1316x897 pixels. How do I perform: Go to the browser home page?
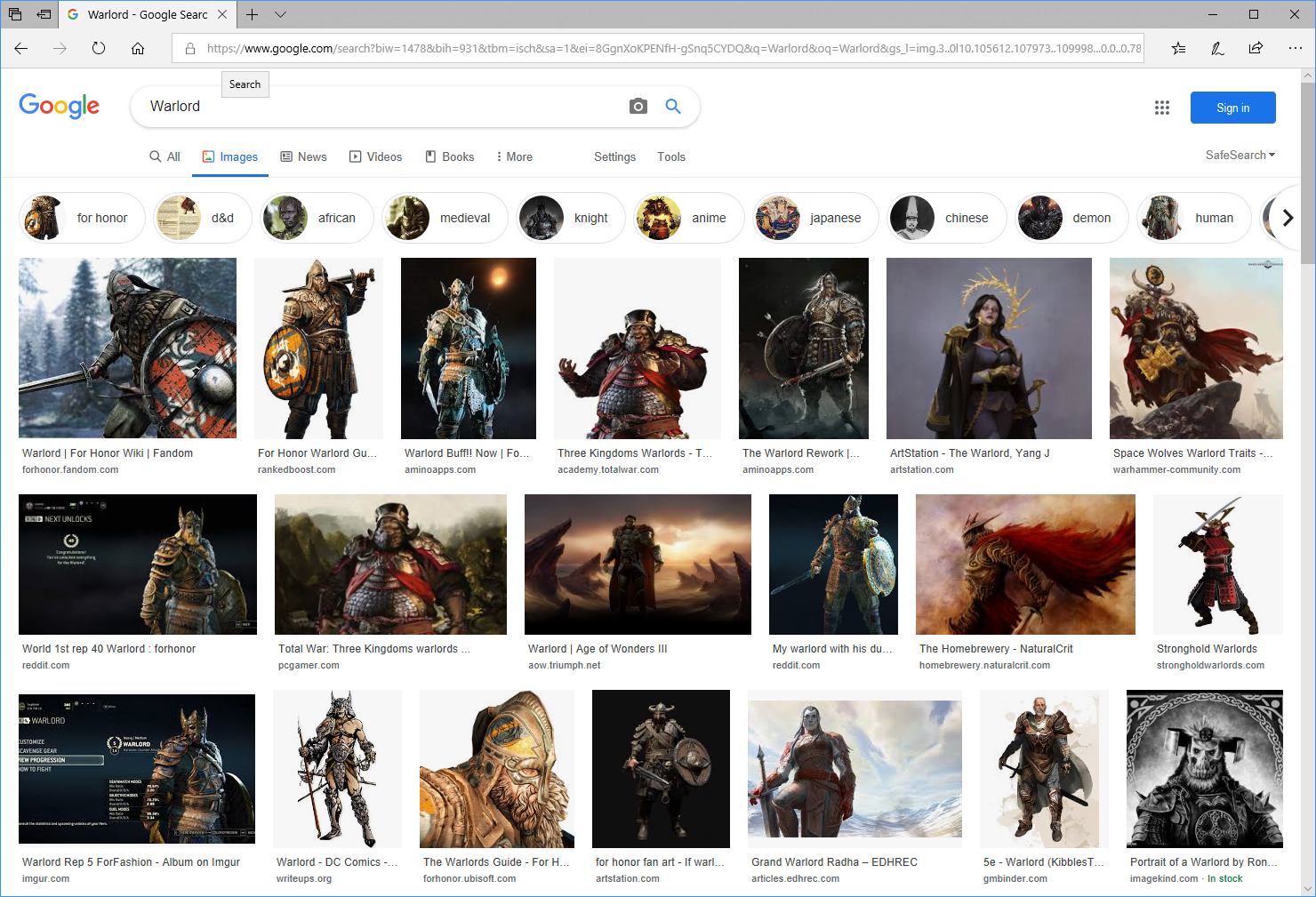point(138,49)
